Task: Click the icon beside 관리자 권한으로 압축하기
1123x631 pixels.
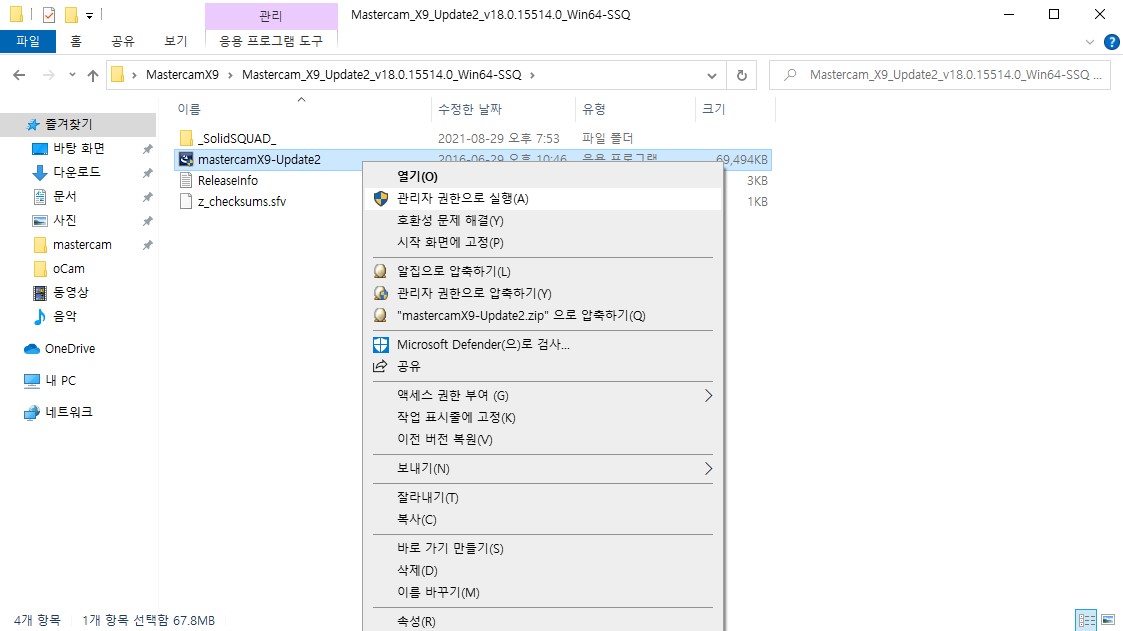Action: (x=380, y=293)
